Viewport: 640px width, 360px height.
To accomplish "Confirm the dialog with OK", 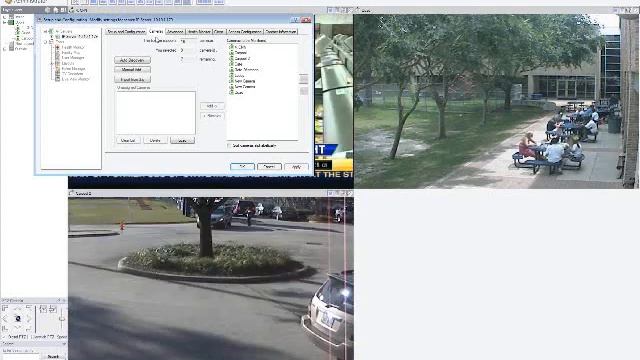I will coord(242,167).
